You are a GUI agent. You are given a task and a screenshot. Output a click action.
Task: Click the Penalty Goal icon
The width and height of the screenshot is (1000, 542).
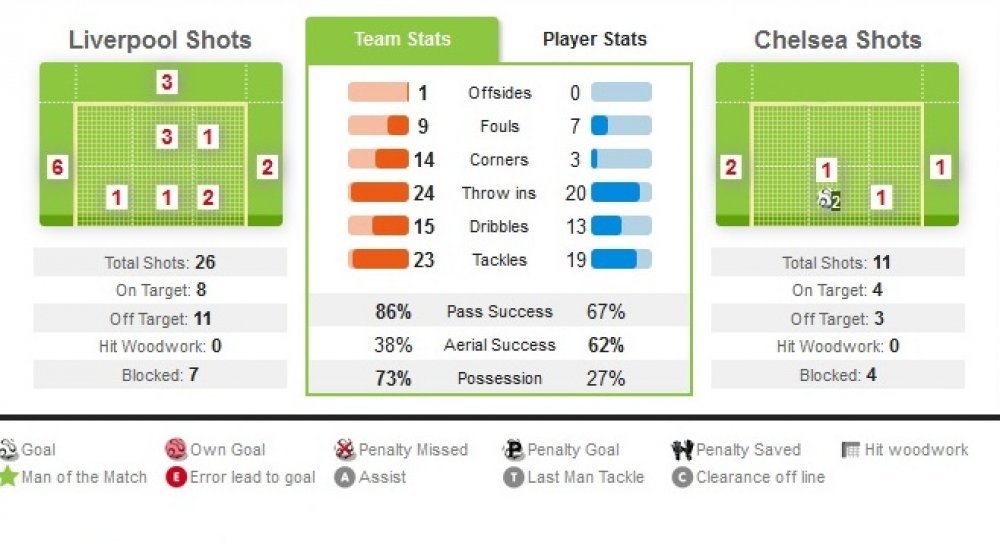pos(513,450)
